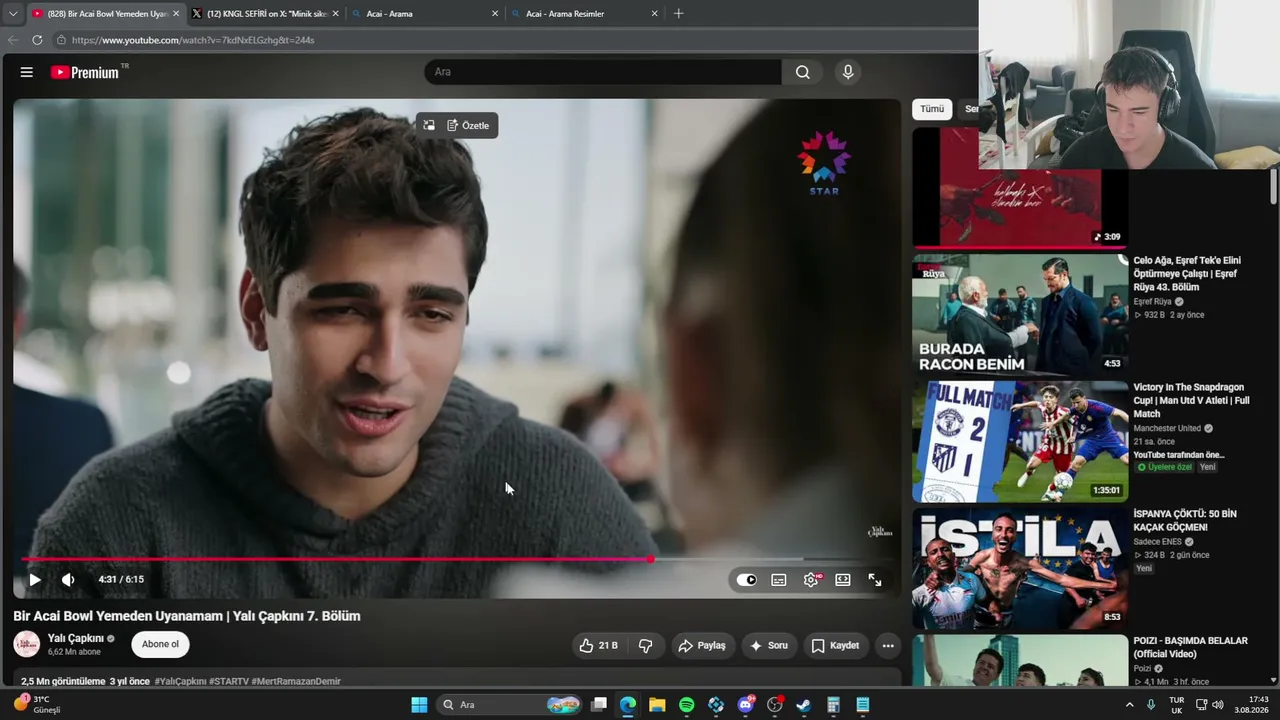Like the video (21 B)

pyautogui.click(x=598, y=646)
